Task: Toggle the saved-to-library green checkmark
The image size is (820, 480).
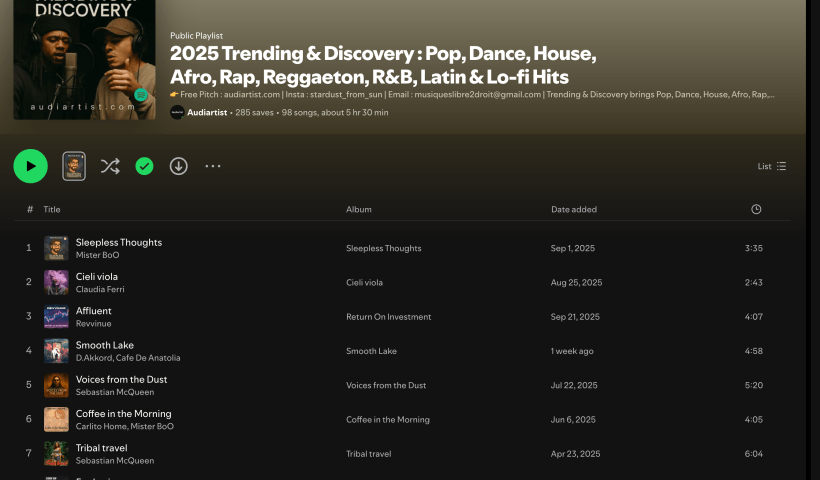Action: [144, 166]
